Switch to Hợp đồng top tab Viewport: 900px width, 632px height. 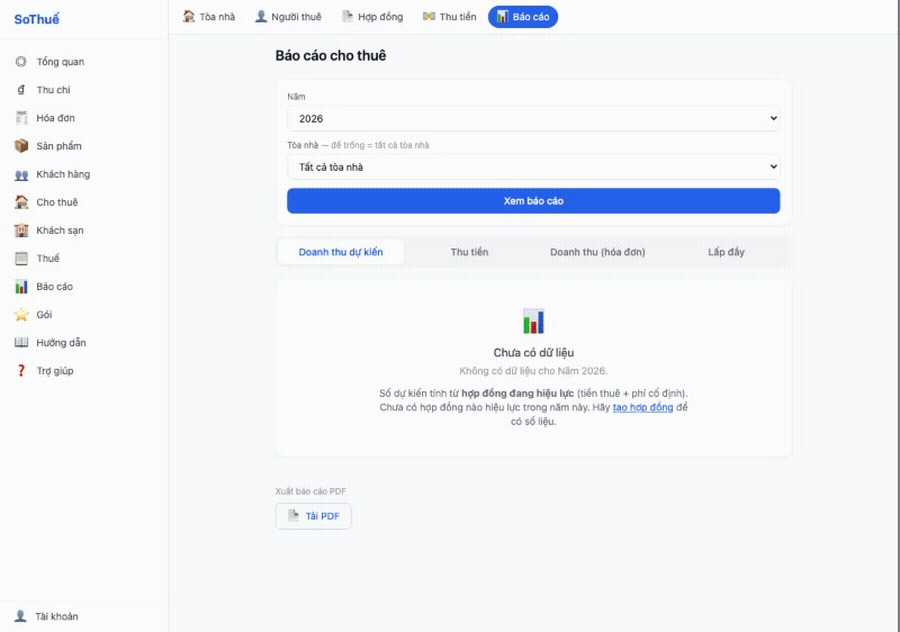coord(373,17)
